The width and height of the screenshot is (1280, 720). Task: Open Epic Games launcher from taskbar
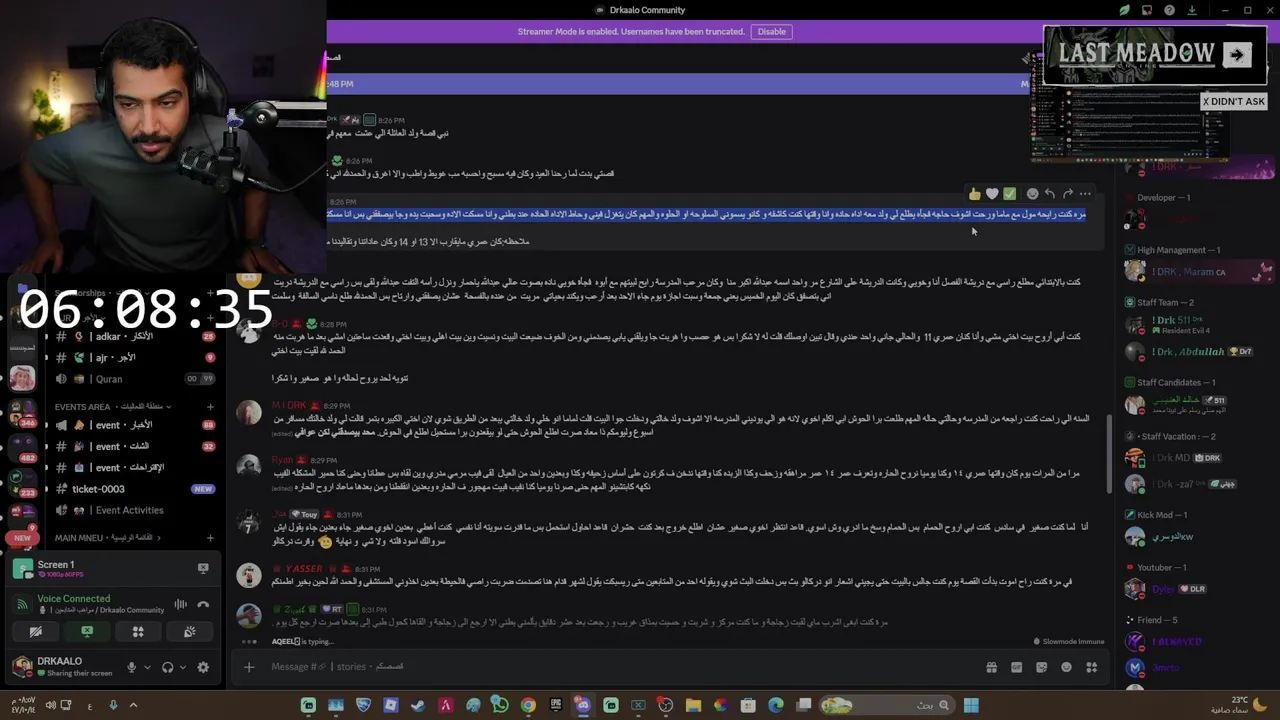point(556,705)
